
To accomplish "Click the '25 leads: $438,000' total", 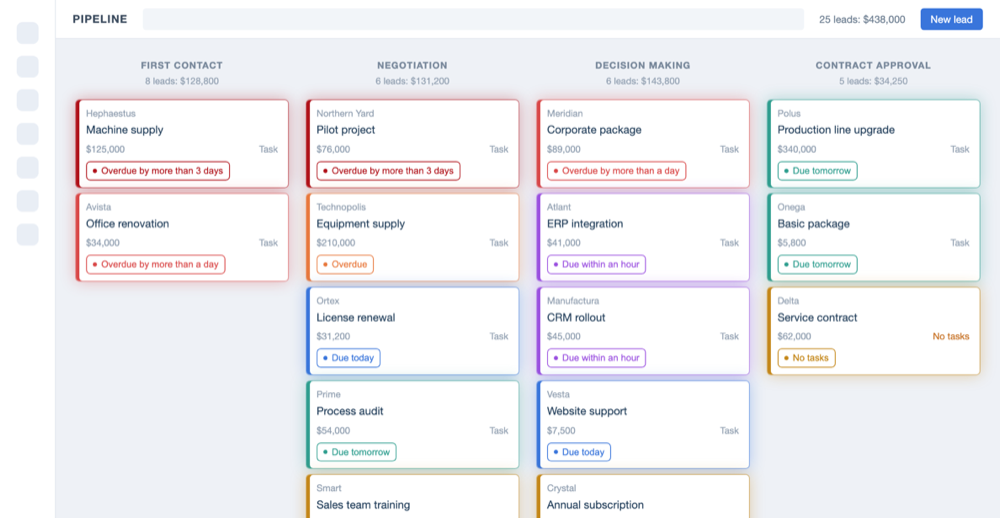I will click(x=862, y=20).
